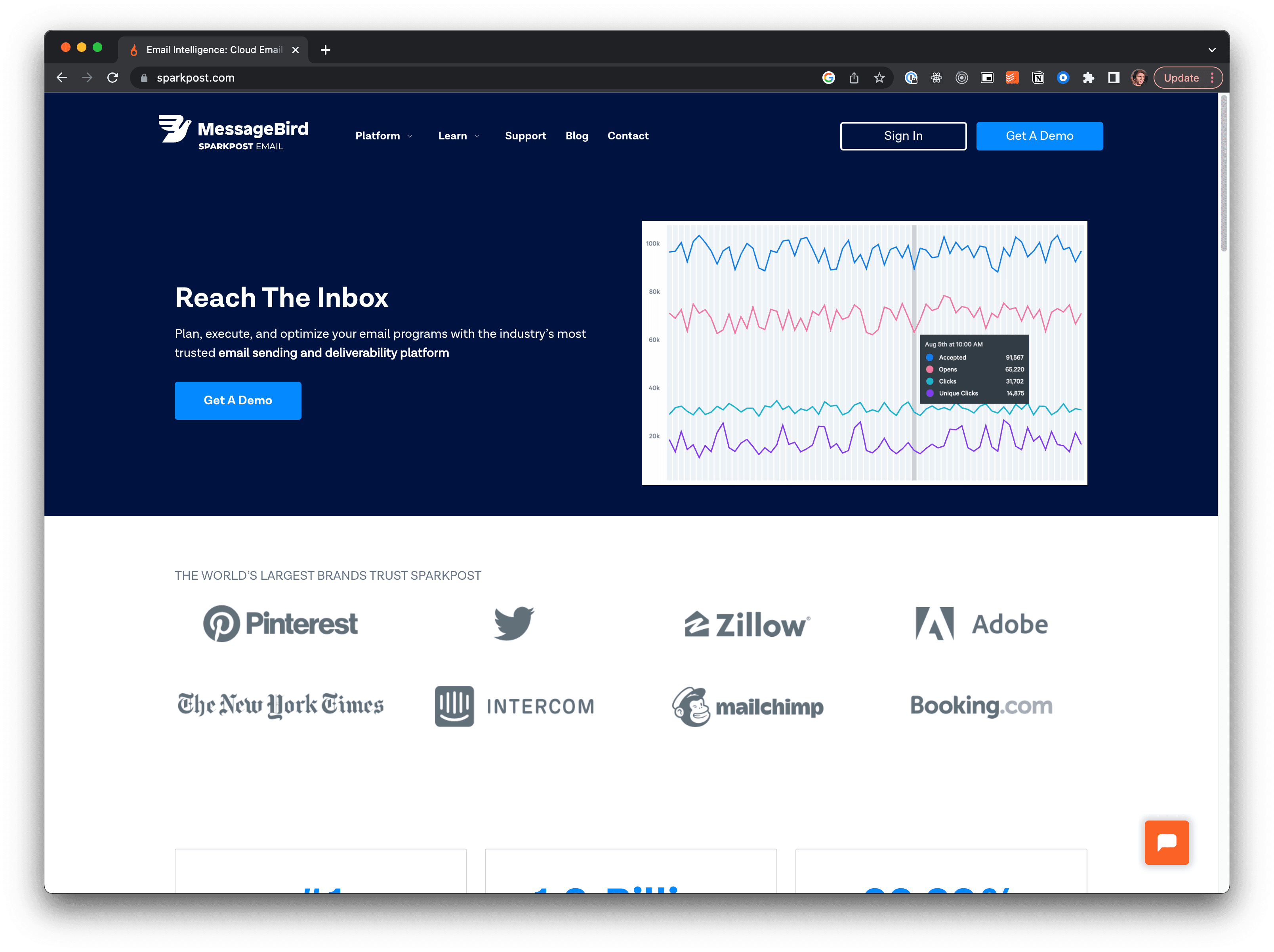The image size is (1274, 952).
Task: Bookmark this page with the star icon
Action: [x=879, y=78]
